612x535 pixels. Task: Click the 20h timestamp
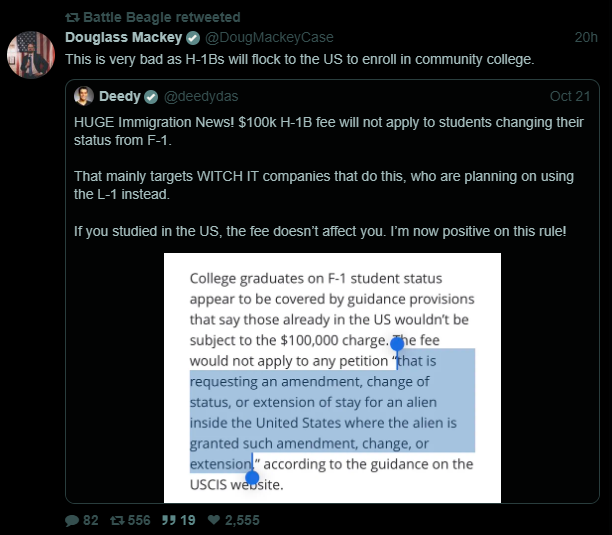click(586, 38)
